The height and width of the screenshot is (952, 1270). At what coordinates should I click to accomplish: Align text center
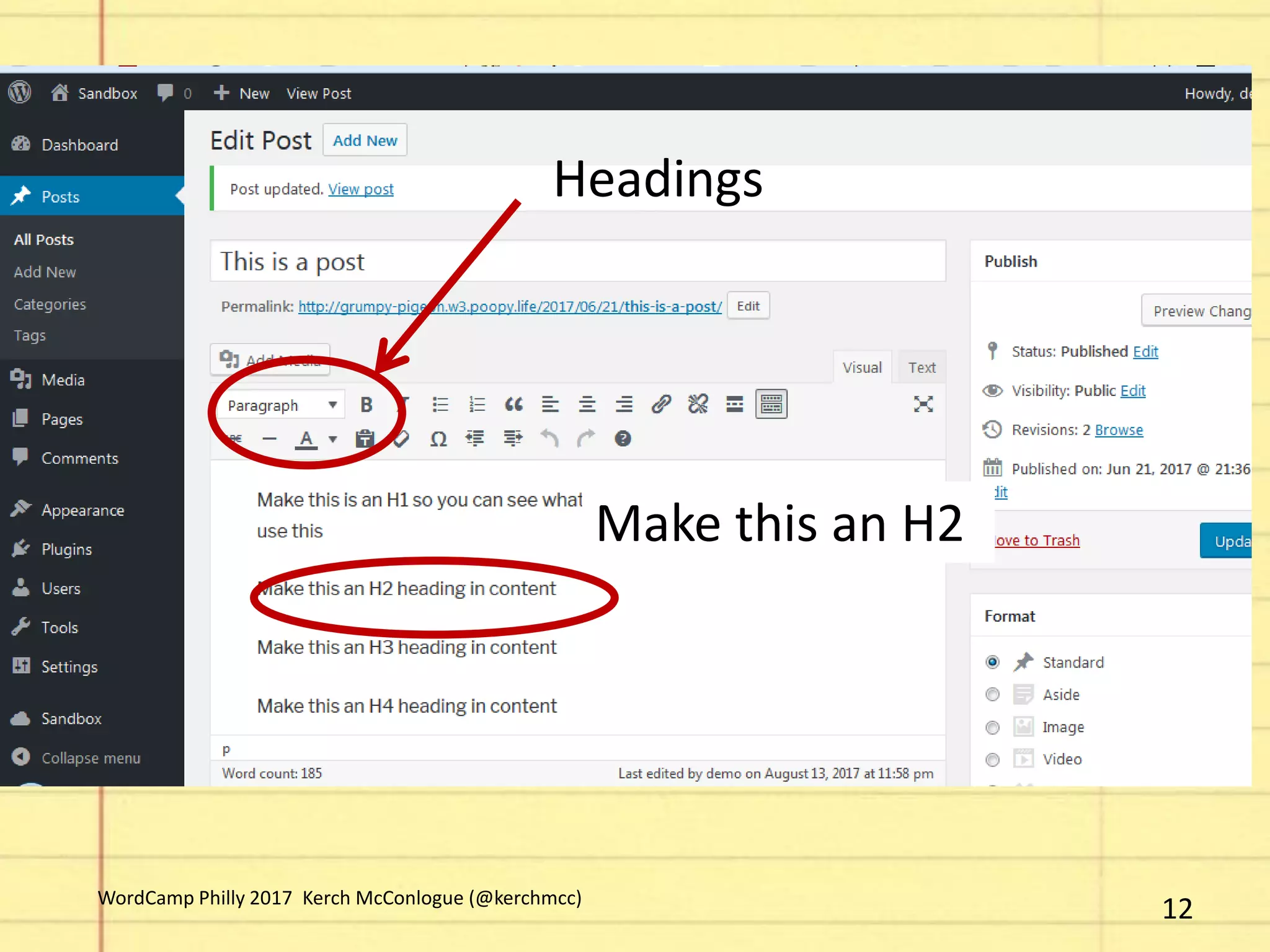[587, 405]
